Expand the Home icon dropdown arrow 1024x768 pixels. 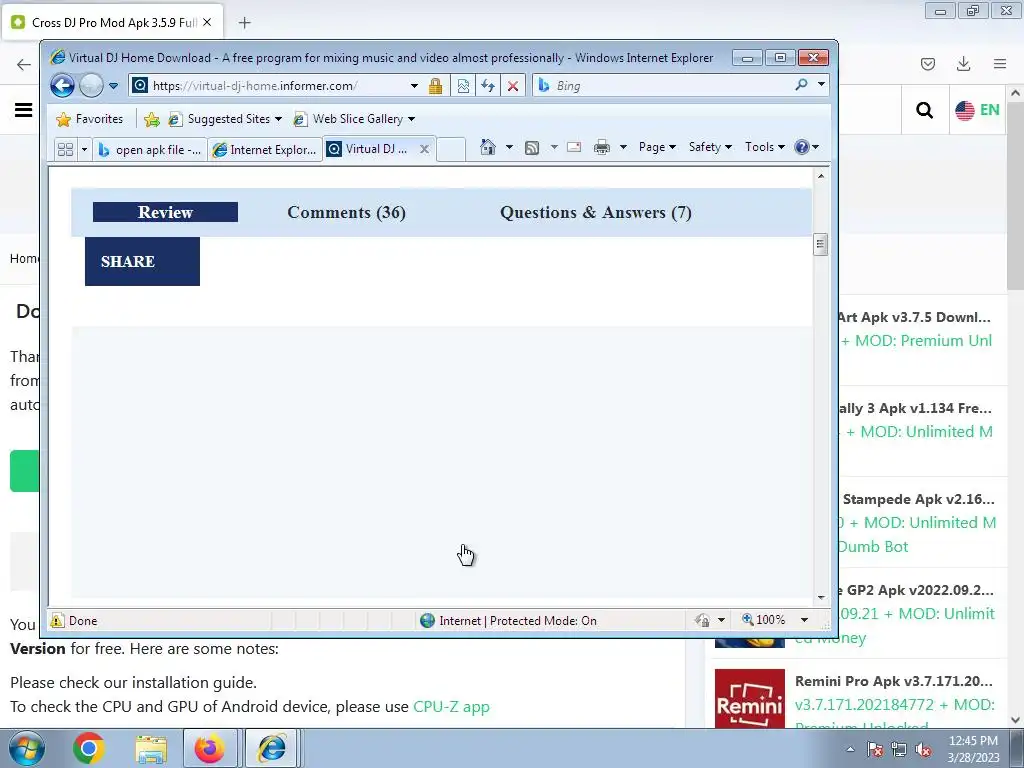(x=509, y=147)
